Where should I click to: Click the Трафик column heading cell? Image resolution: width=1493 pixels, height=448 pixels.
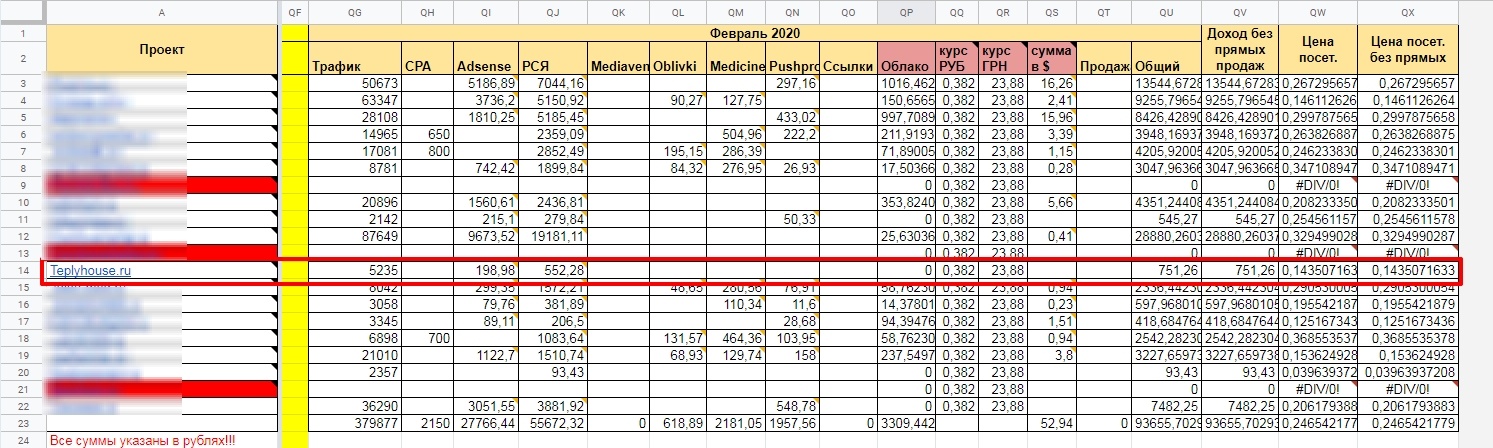[355, 58]
